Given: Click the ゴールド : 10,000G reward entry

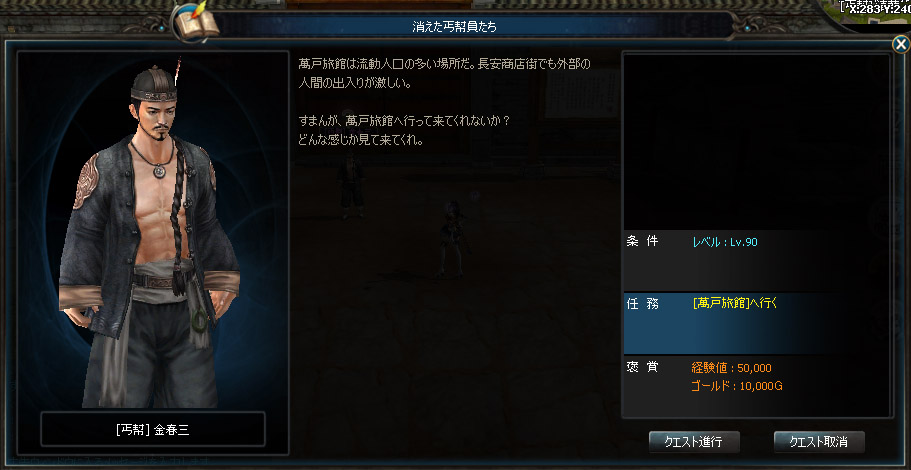Looking at the screenshot, I should pyautogui.click(x=737, y=386).
